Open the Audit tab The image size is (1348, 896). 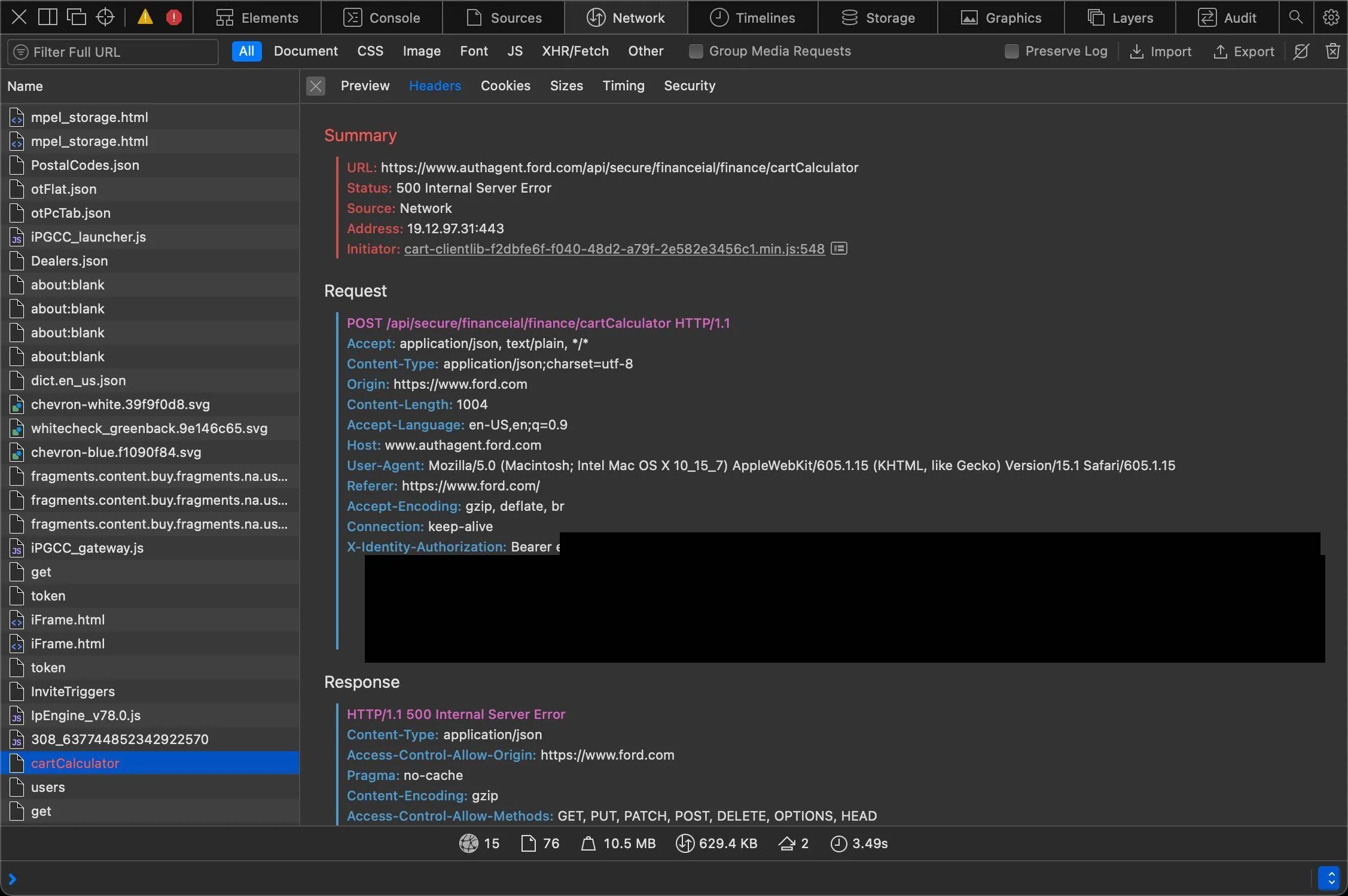(x=1227, y=17)
